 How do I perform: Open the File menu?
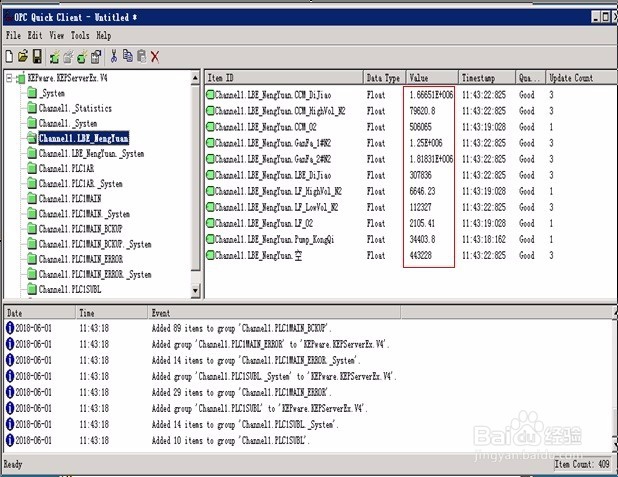(x=13, y=35)
